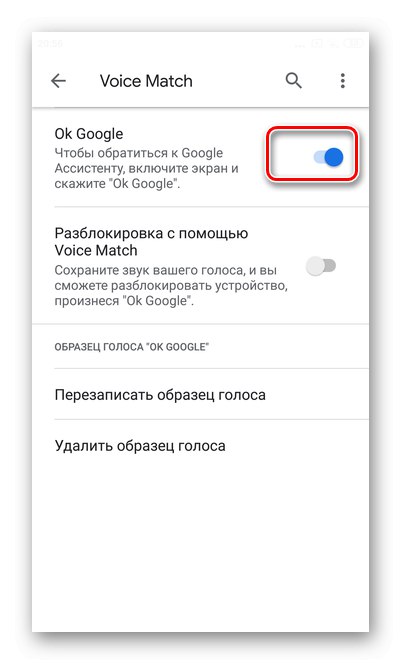Tap the back arrow in header
The height and width of the screenshot is (664, 401).
coord(58,80)
